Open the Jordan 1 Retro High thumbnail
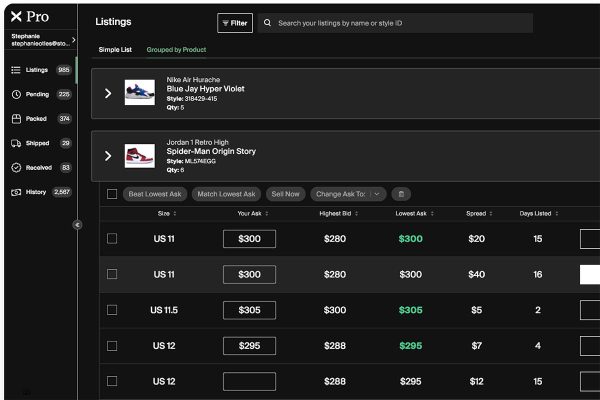The width and height of the screenshot is (600, 400). coord(140,156)
